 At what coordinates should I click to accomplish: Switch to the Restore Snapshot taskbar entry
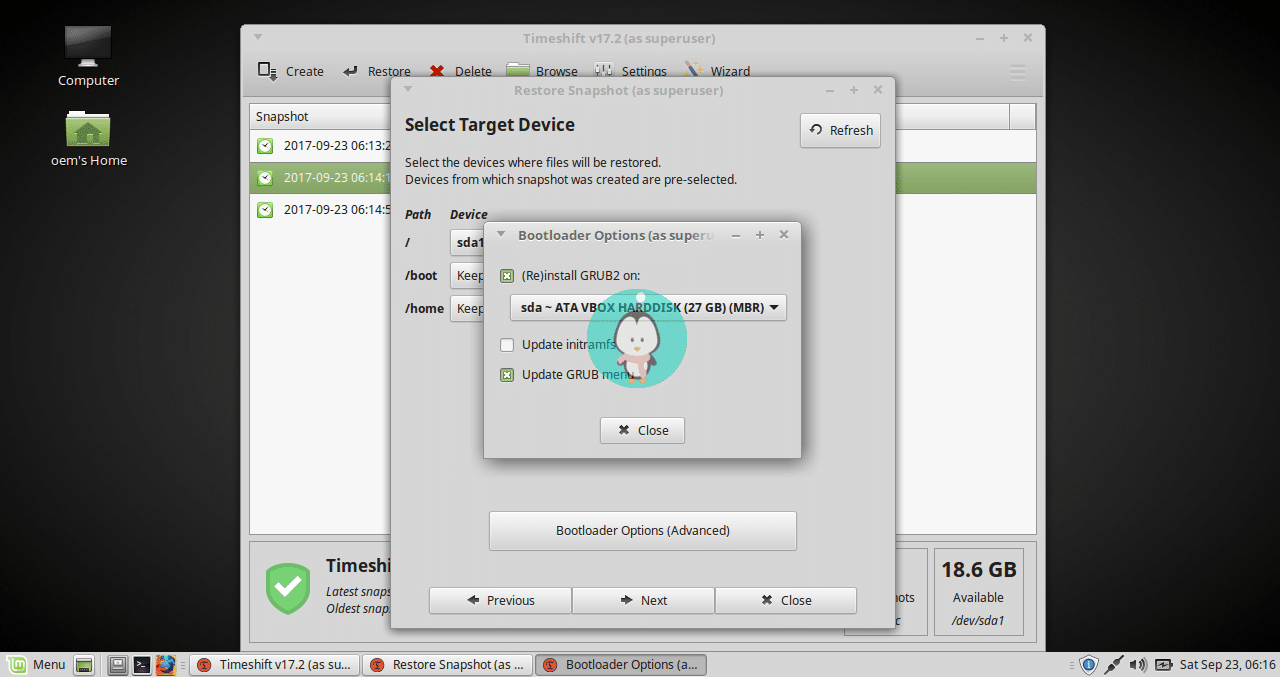pos(447,664)
